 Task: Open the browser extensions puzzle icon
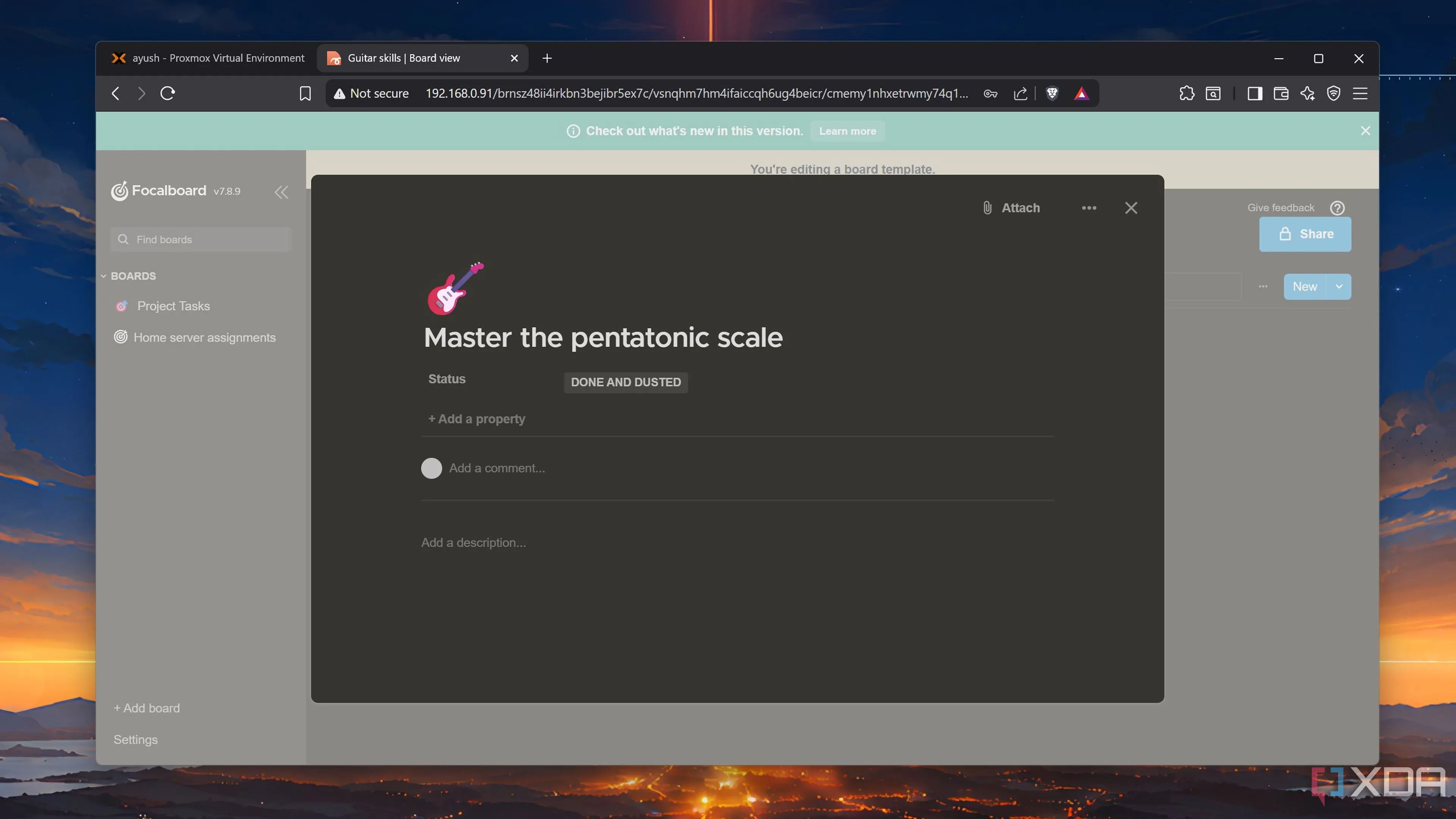(1186, 93)
